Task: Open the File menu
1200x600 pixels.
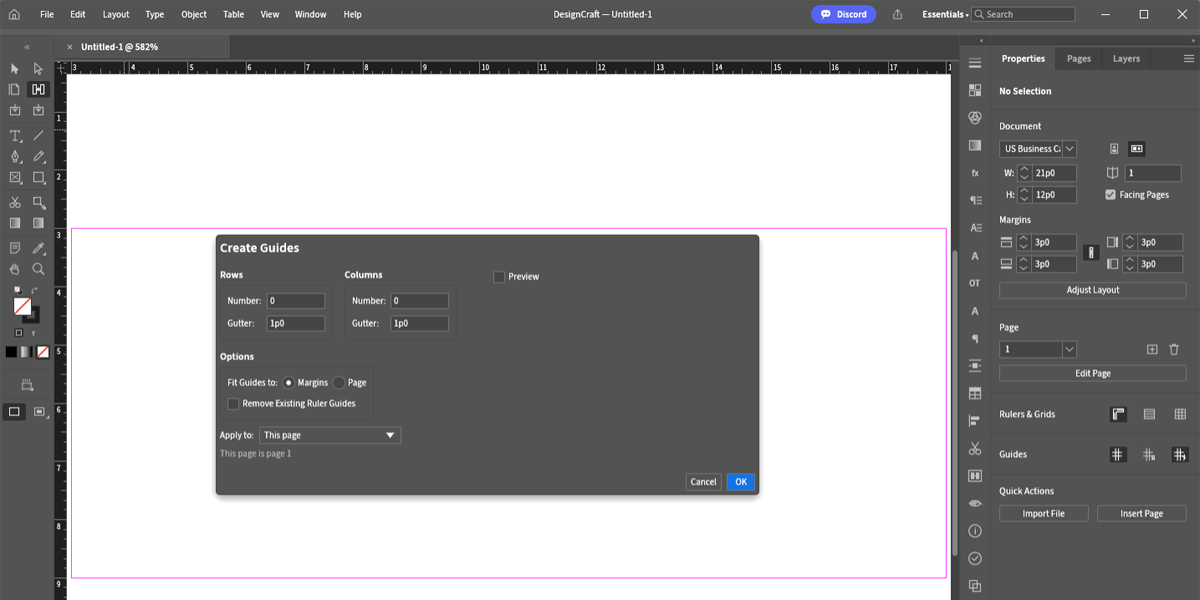Action: (47, 14)
